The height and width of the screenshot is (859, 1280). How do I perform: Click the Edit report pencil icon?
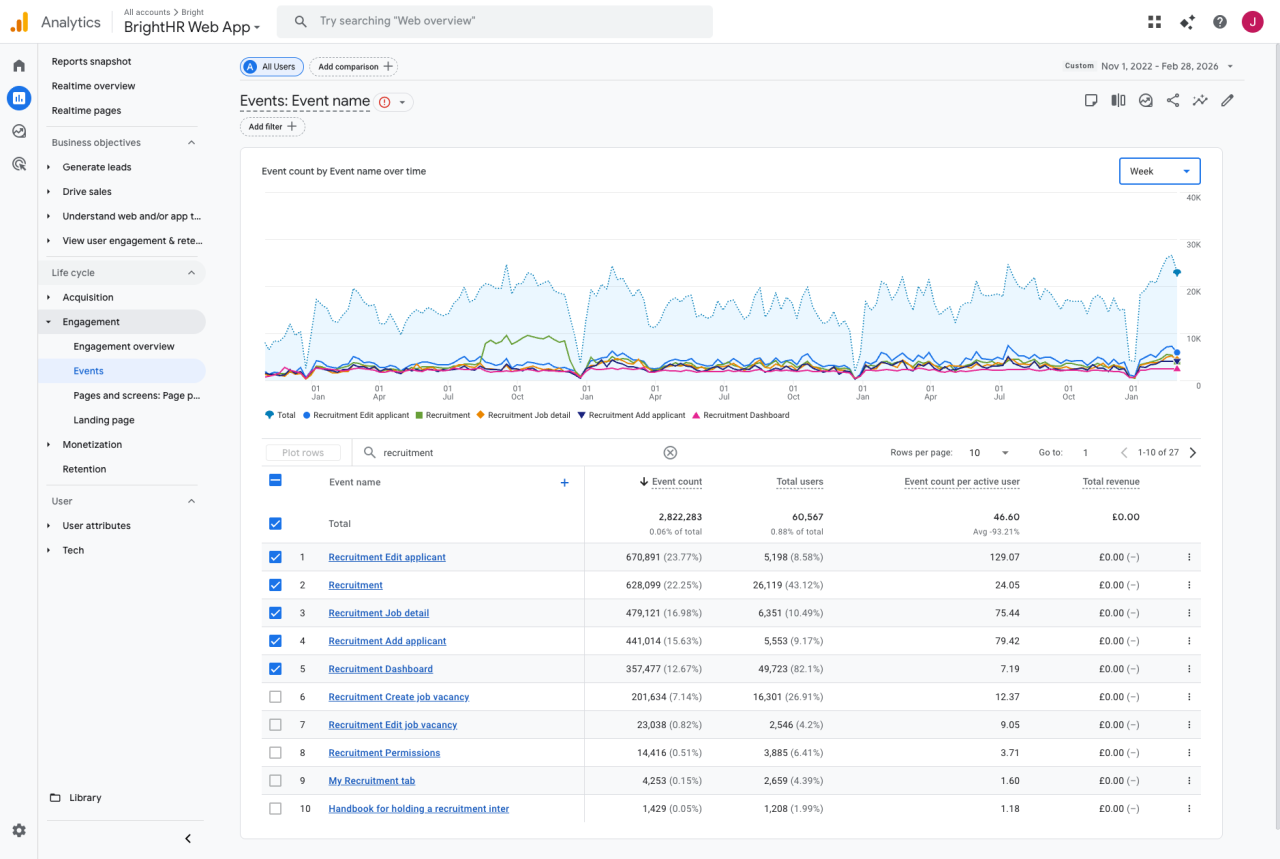pyautogui.click(x=1228, y=100)
